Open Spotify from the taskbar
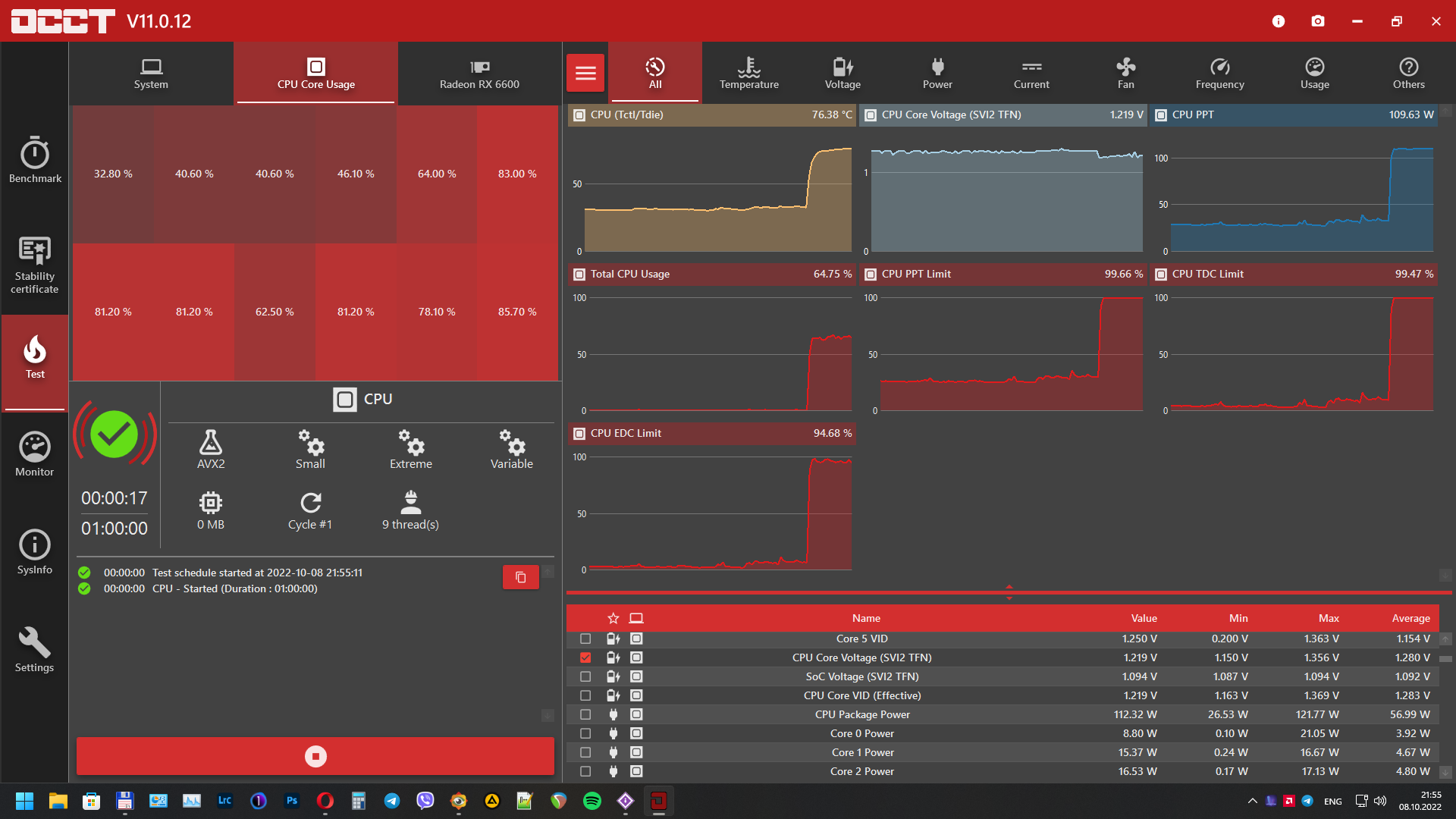This screenshot has width=1456, height=819. point(592,801)
